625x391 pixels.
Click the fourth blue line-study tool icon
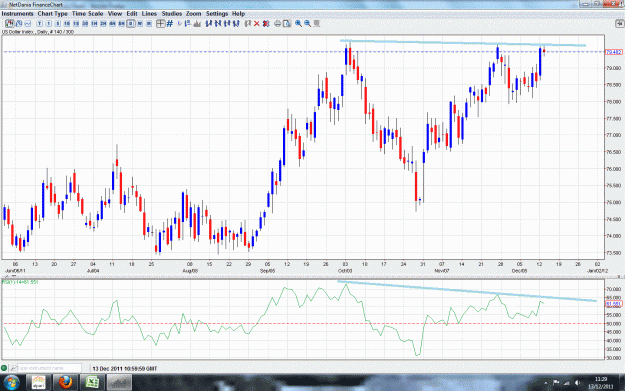[x=236, y=24]
